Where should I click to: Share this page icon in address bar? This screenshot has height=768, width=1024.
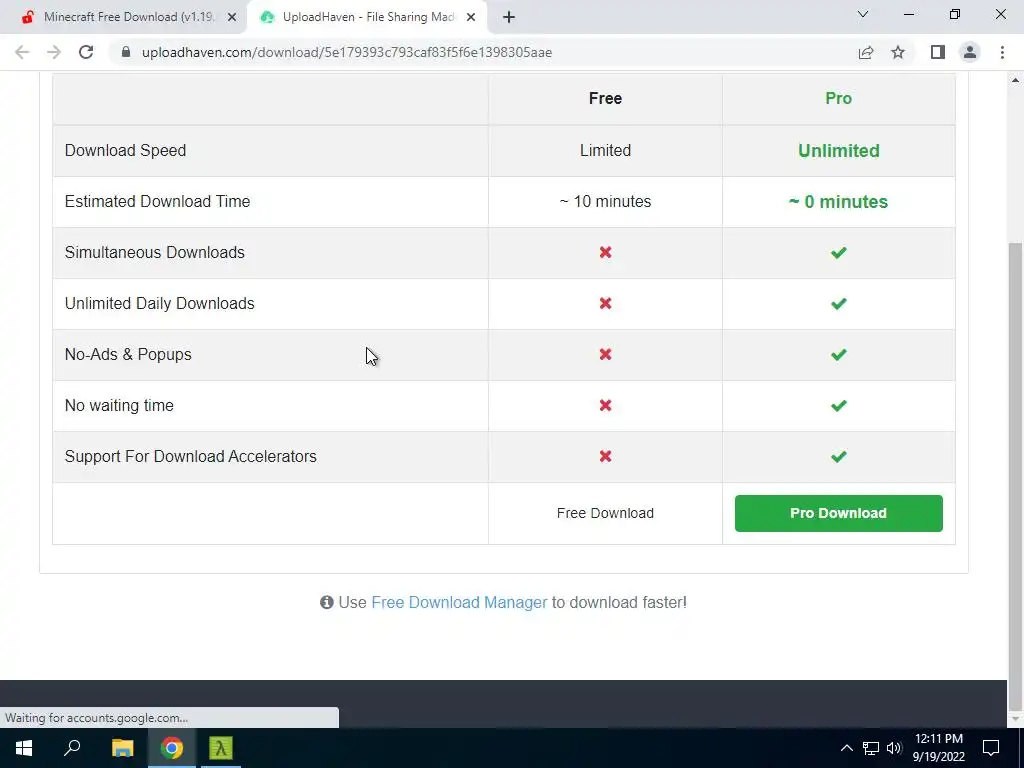pos(866,52)
